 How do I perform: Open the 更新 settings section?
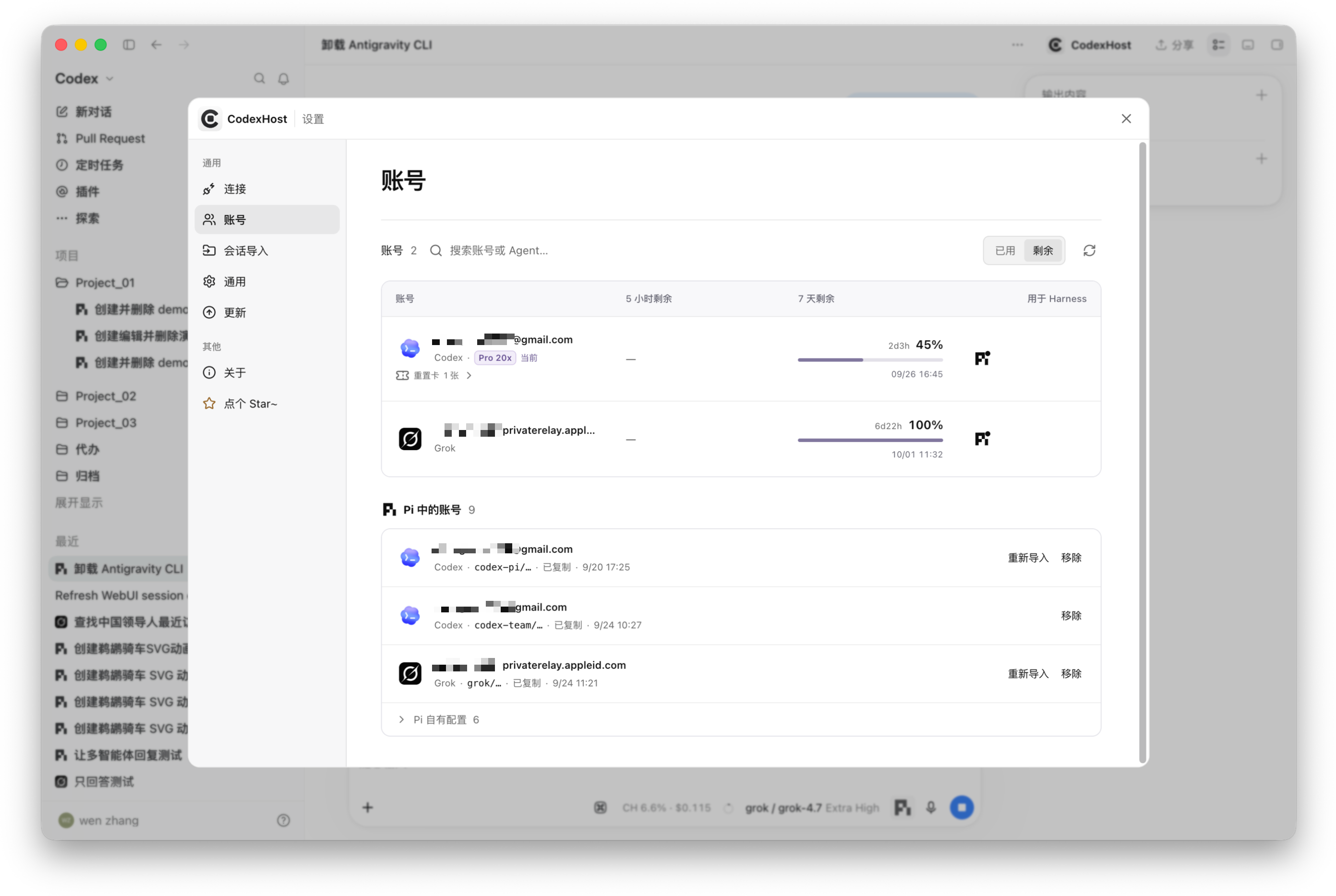tap(267, 312)
